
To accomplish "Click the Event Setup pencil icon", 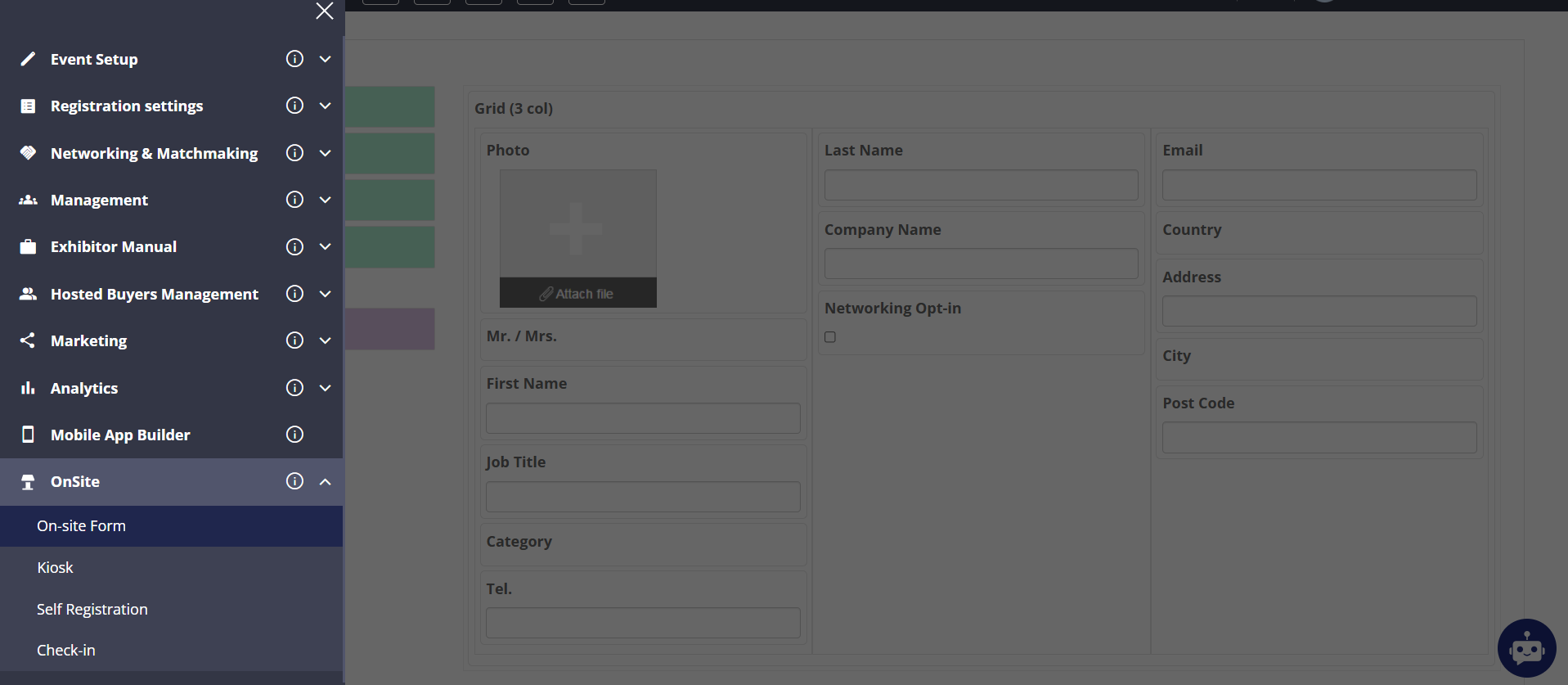I will point(28,59).
